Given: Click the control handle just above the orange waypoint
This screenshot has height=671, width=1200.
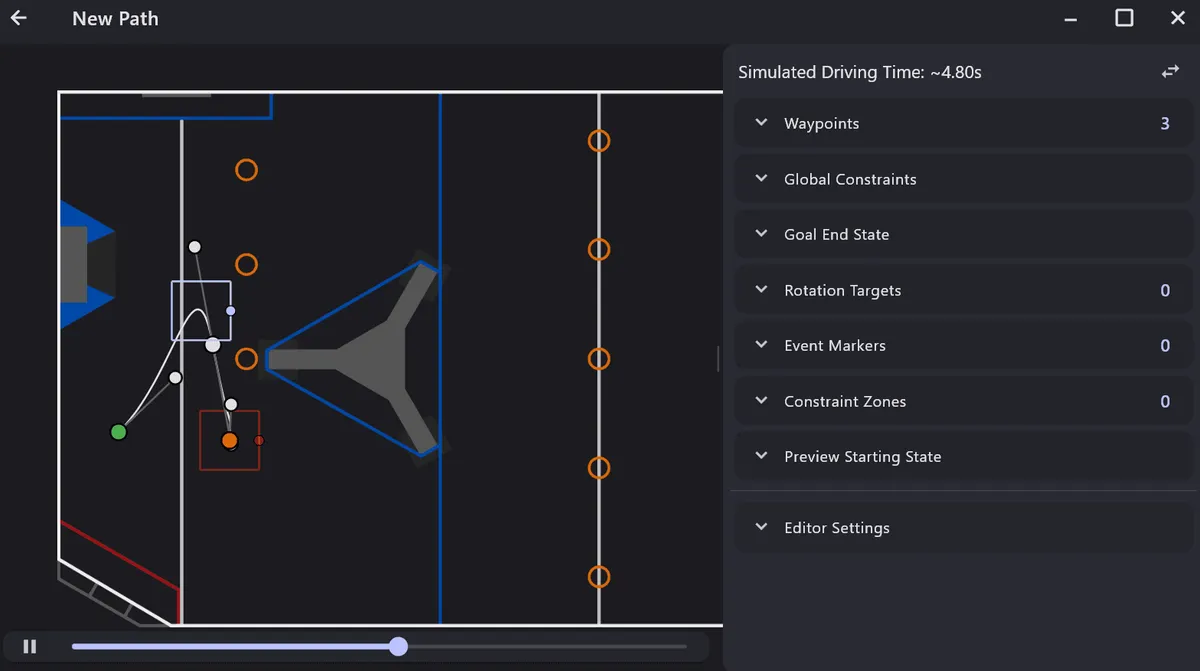Looking at the screenshot, I should [x=231, y=404].
